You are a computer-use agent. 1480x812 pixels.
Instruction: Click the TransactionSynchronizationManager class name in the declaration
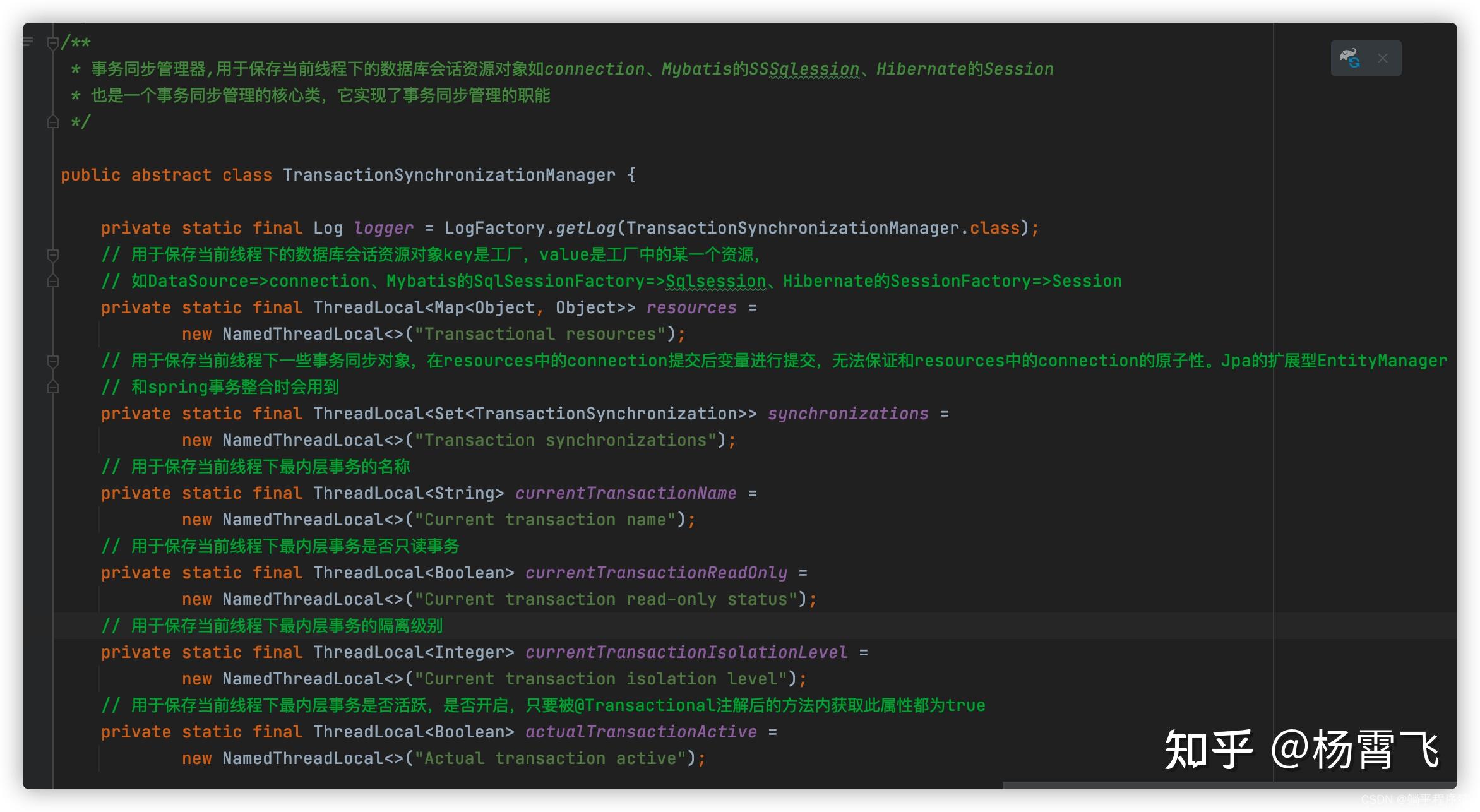point(448,175)
